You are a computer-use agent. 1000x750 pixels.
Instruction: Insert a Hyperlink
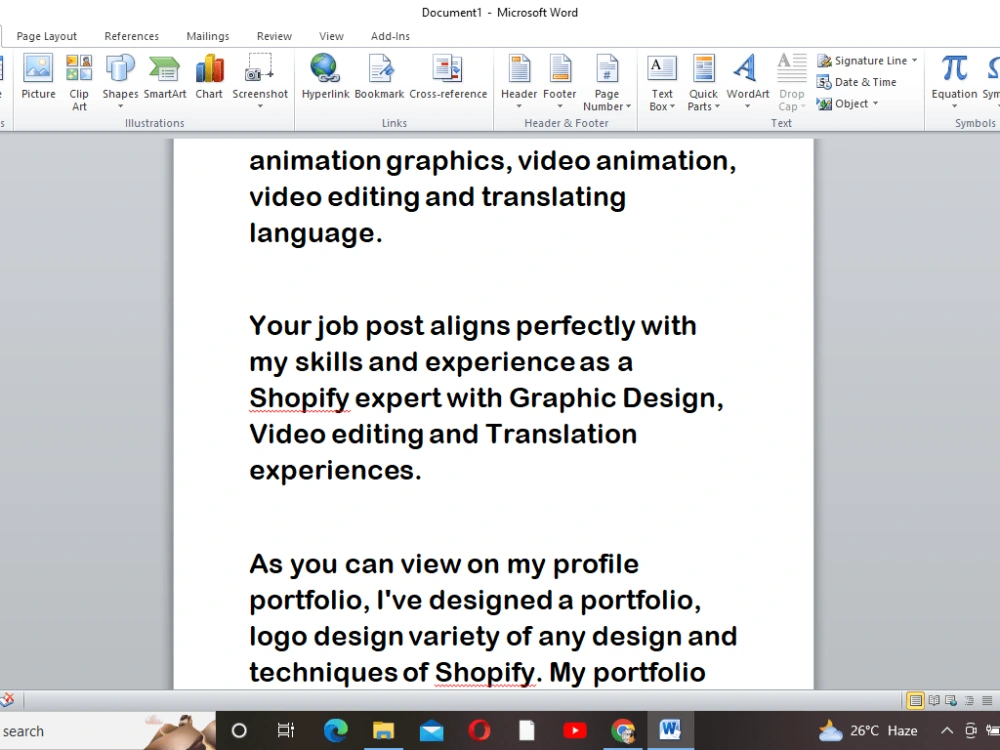(325, 77)
